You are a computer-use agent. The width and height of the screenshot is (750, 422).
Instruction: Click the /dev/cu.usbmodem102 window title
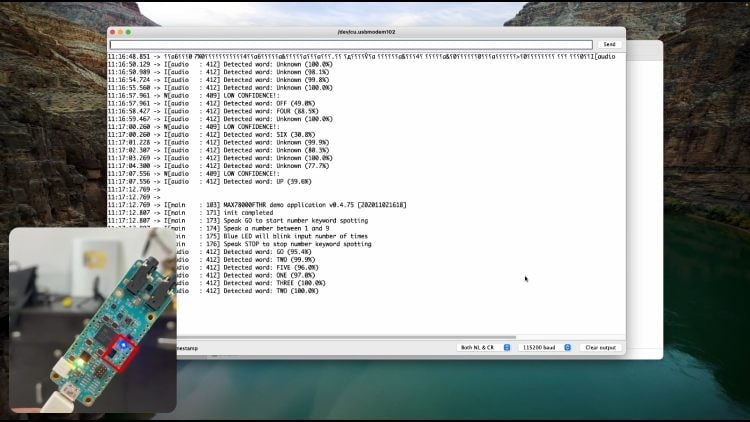click(x=366, y=32)
